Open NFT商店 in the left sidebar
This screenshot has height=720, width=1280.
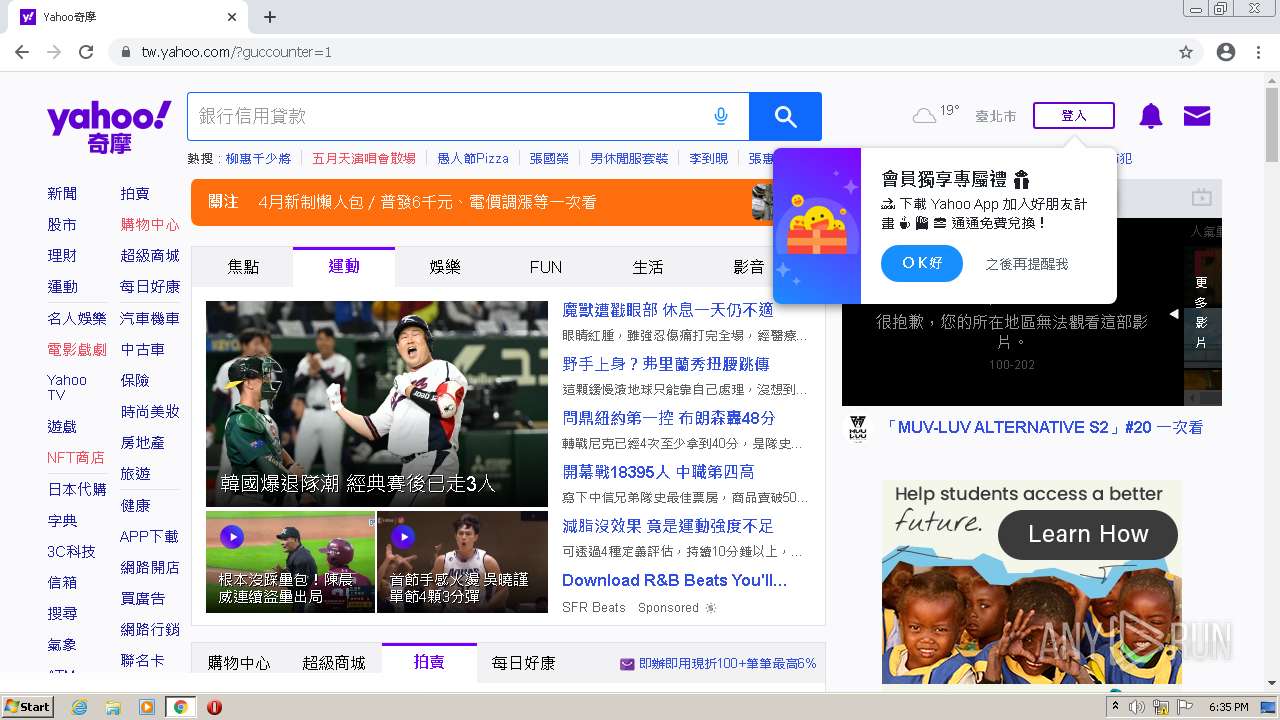click(76, 458)
